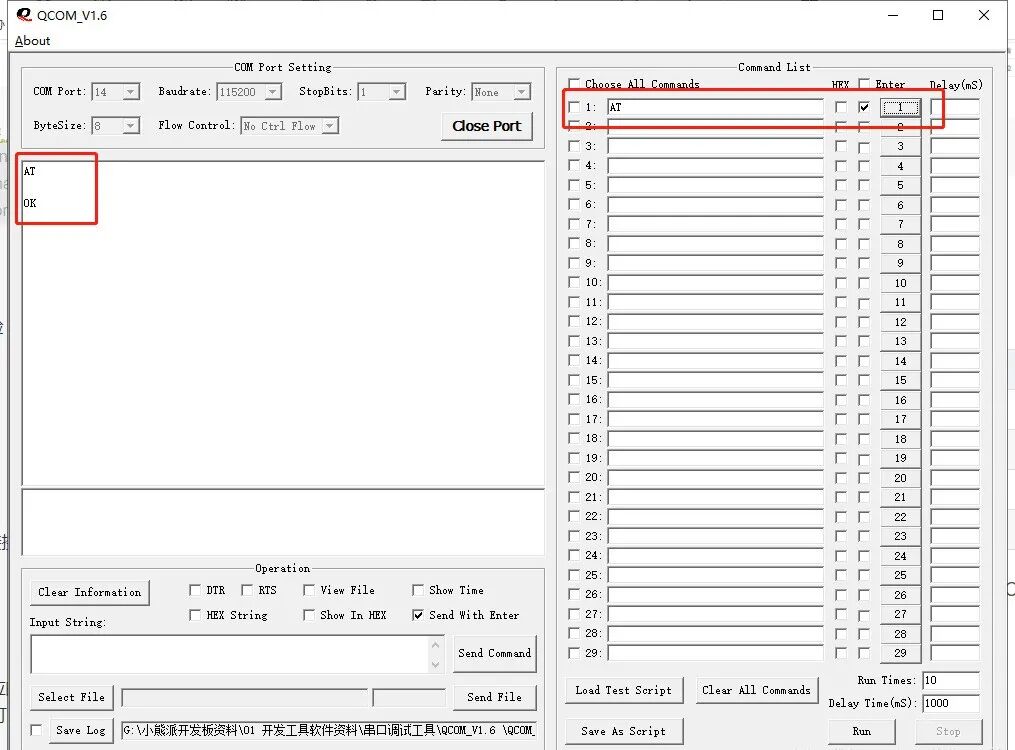
Task: Enable the RTS checkbox
Action: coord(247,590)
